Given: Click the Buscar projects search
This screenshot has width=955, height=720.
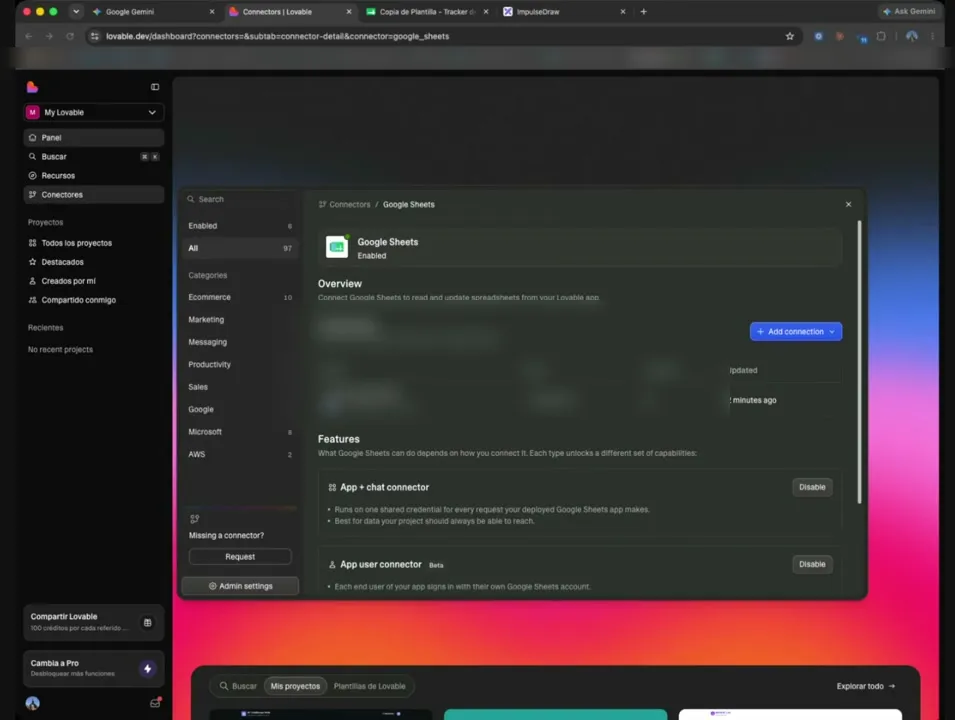Looking at the screenshot, I should click(238, 686).
